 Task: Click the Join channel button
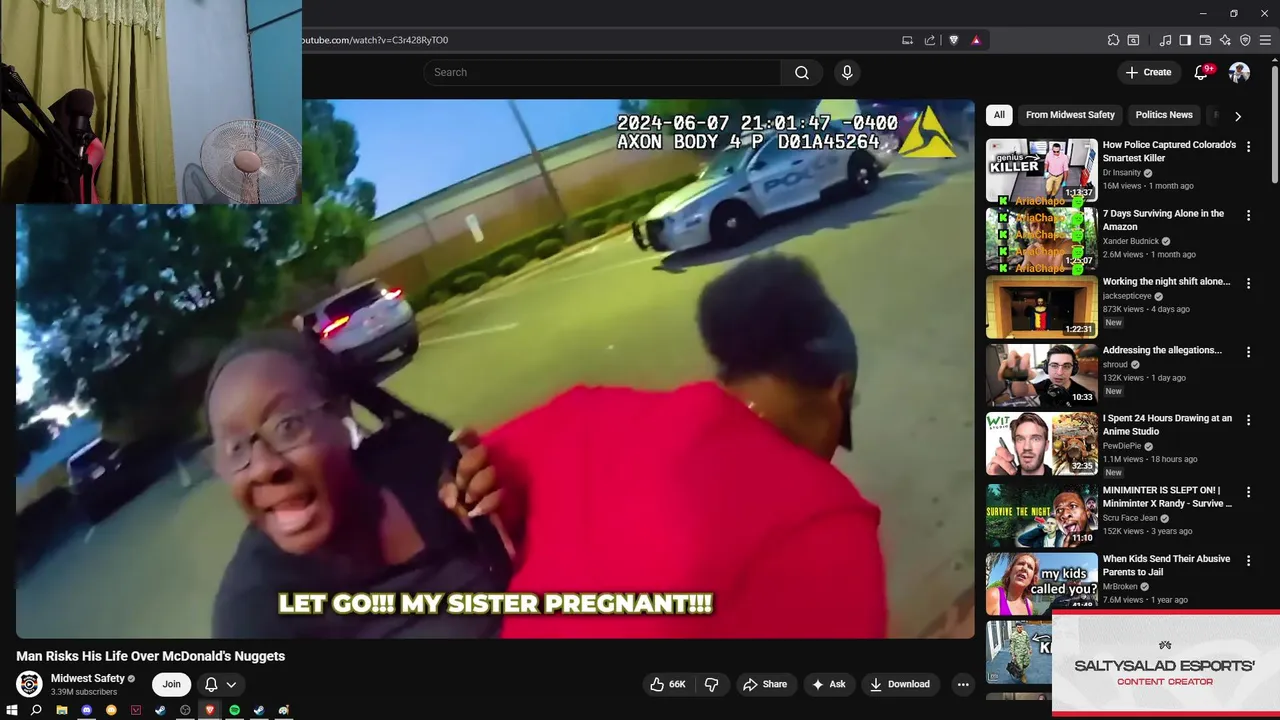[172, 684]
